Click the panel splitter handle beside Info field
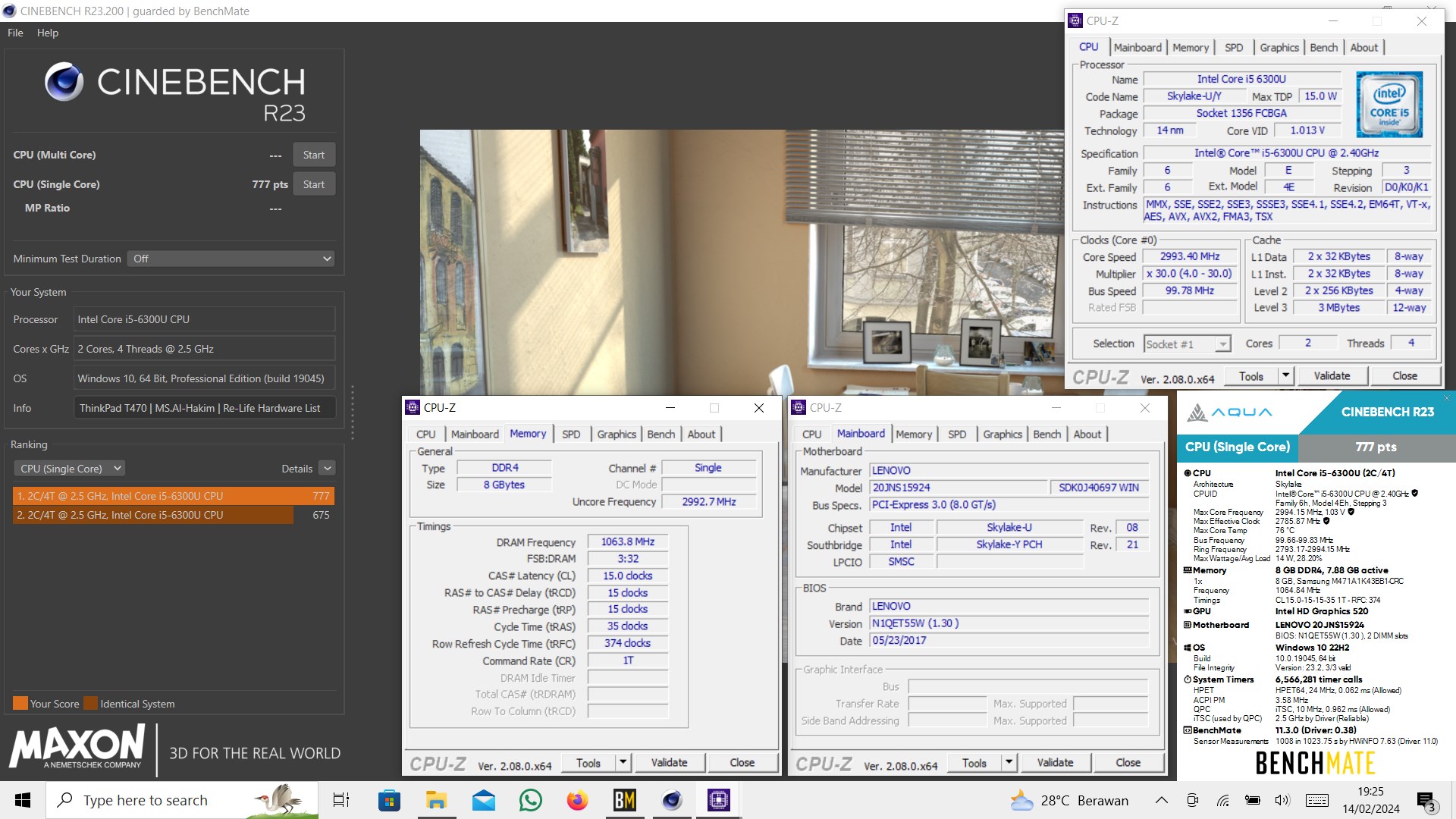1456x819 pixels. point(352,412)
